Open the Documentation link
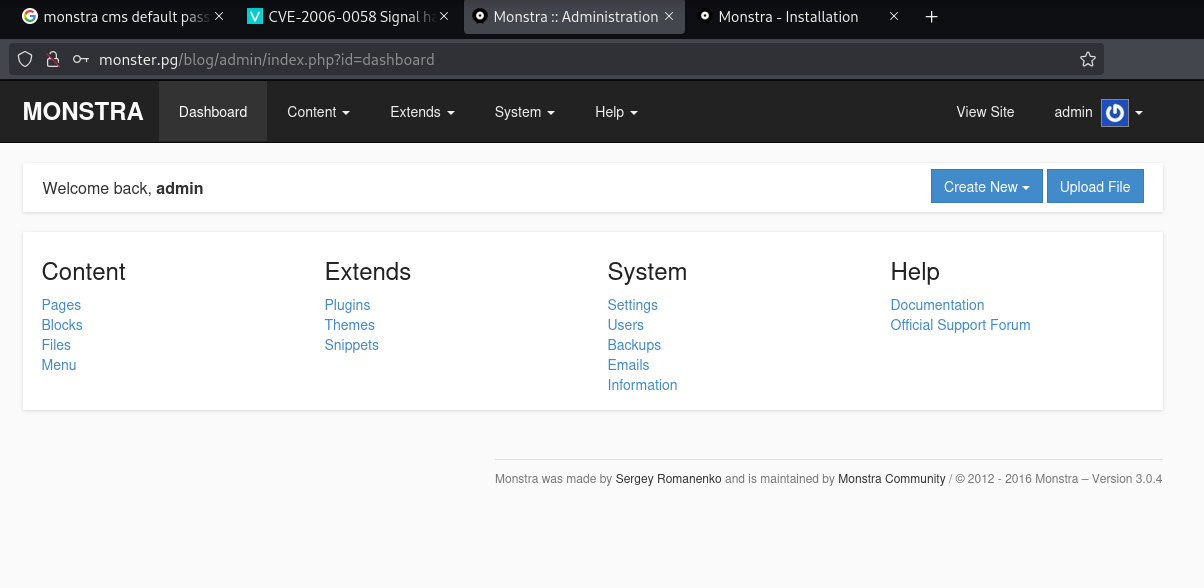This screenshot has height=588, width=1204. [x=937, y=305]
